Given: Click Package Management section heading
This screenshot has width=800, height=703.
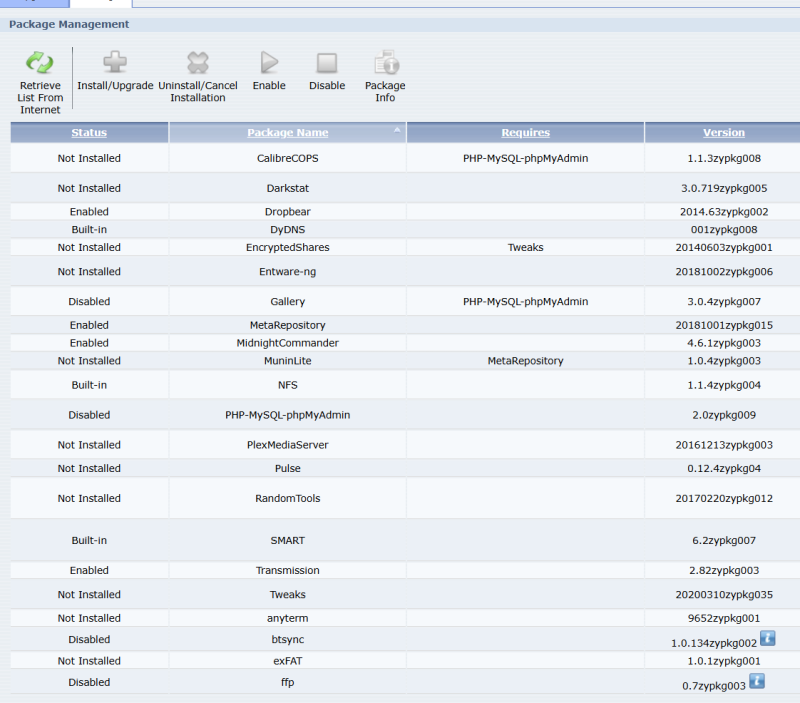Looking at the screenshot, I should 69,24.
